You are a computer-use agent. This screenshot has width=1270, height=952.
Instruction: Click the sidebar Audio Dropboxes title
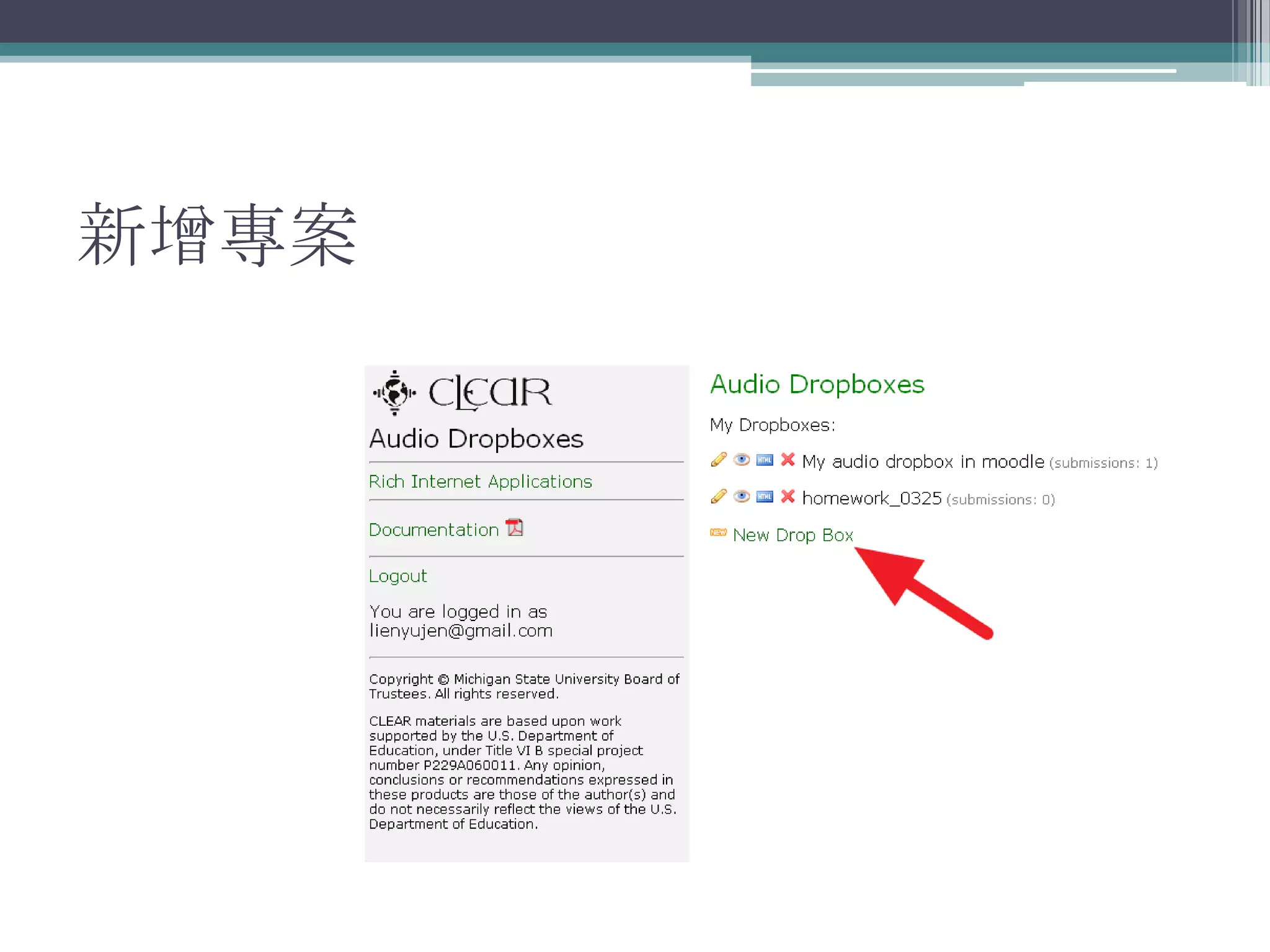coord(476,439)
